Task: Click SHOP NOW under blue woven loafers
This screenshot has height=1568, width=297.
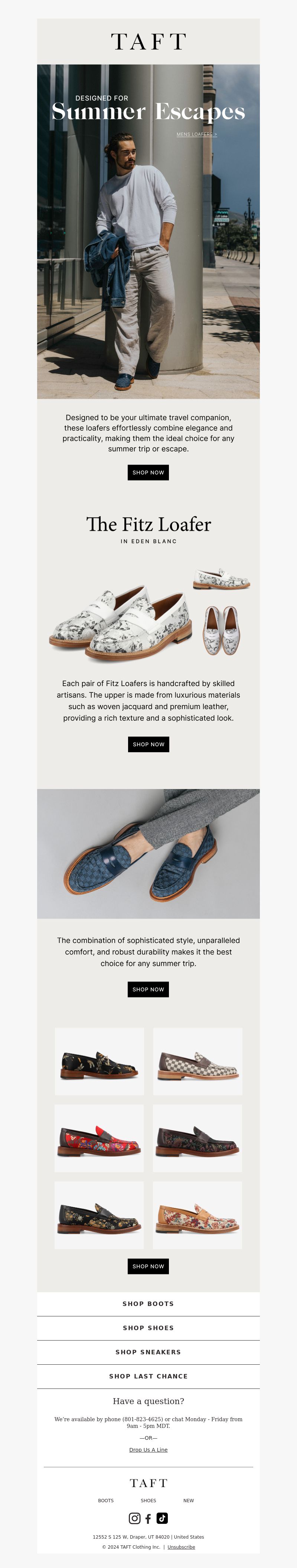Action: (148, 989)
